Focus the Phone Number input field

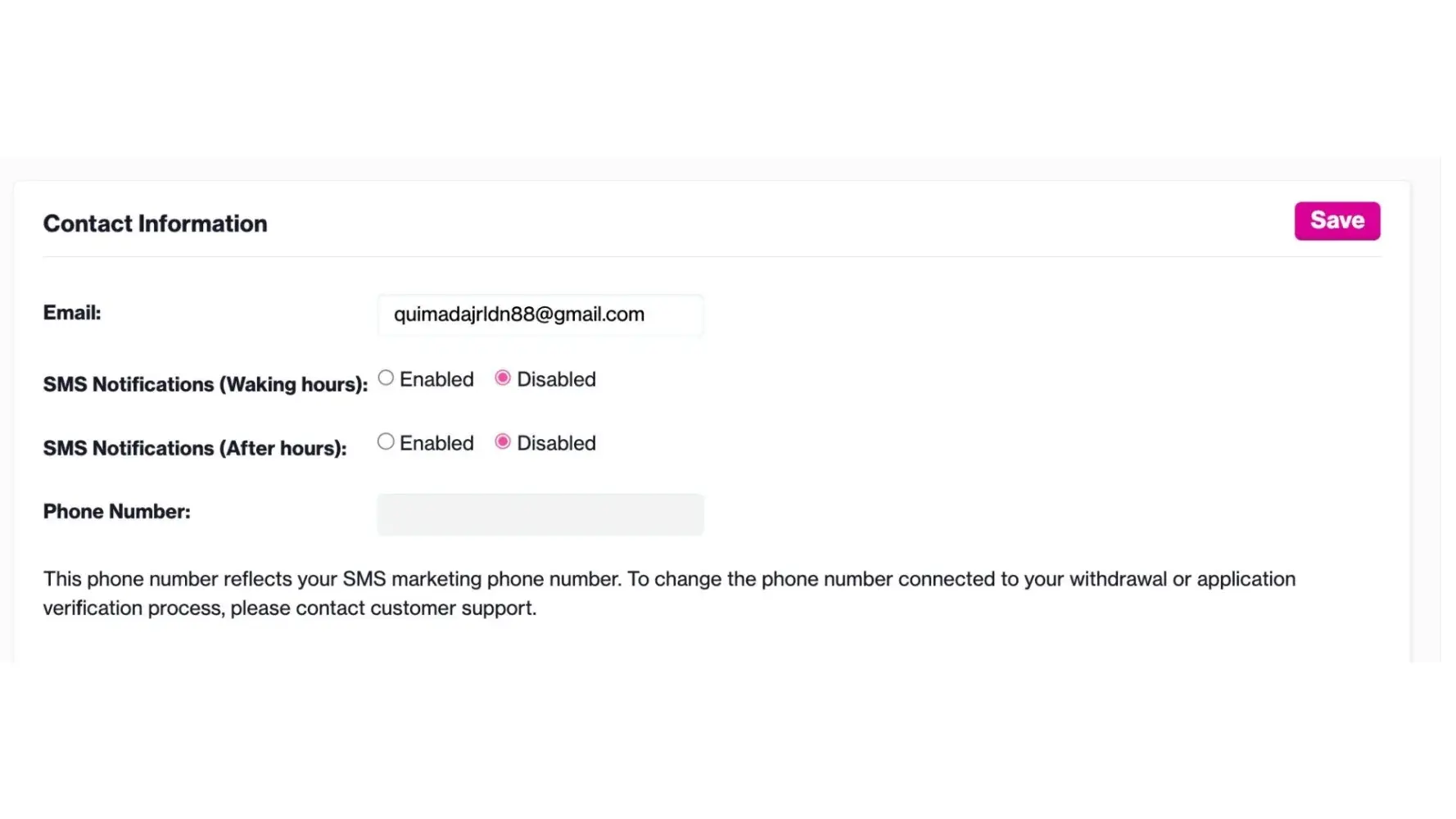[540, 514]
